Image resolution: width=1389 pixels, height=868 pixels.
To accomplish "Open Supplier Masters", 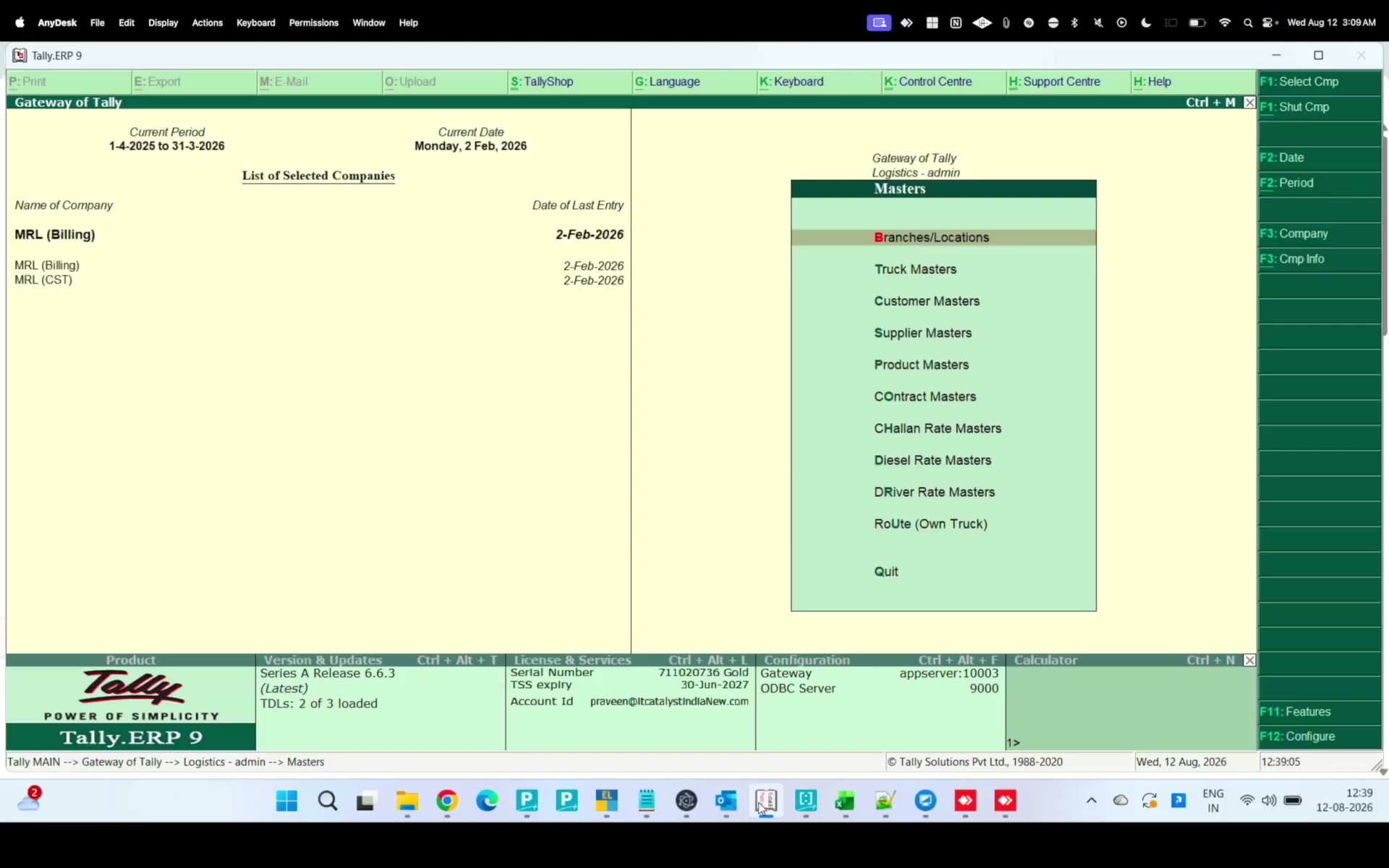I will (x=922, y=333).
